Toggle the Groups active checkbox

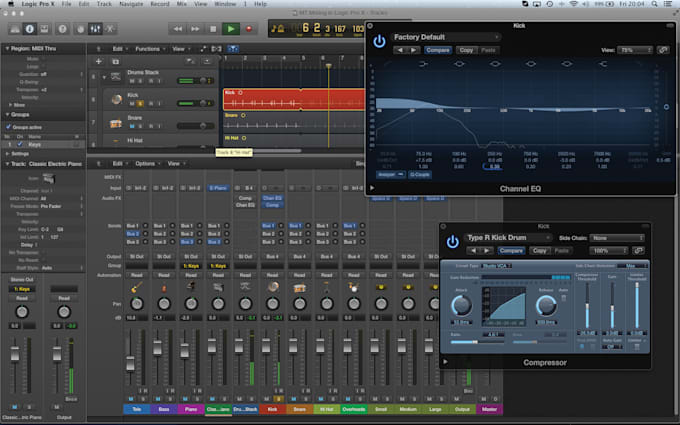click(8, 127)
